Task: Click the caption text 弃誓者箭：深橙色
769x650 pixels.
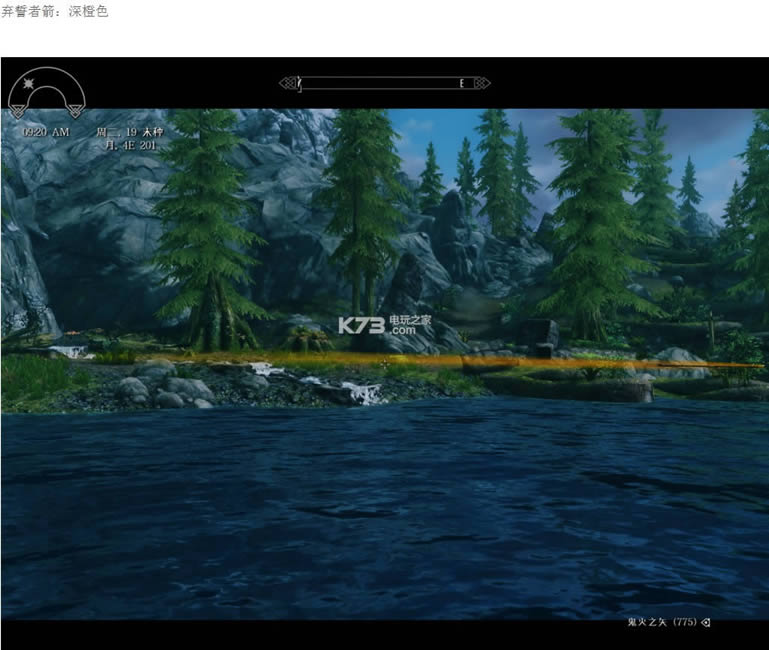Action: coord(54,11)
